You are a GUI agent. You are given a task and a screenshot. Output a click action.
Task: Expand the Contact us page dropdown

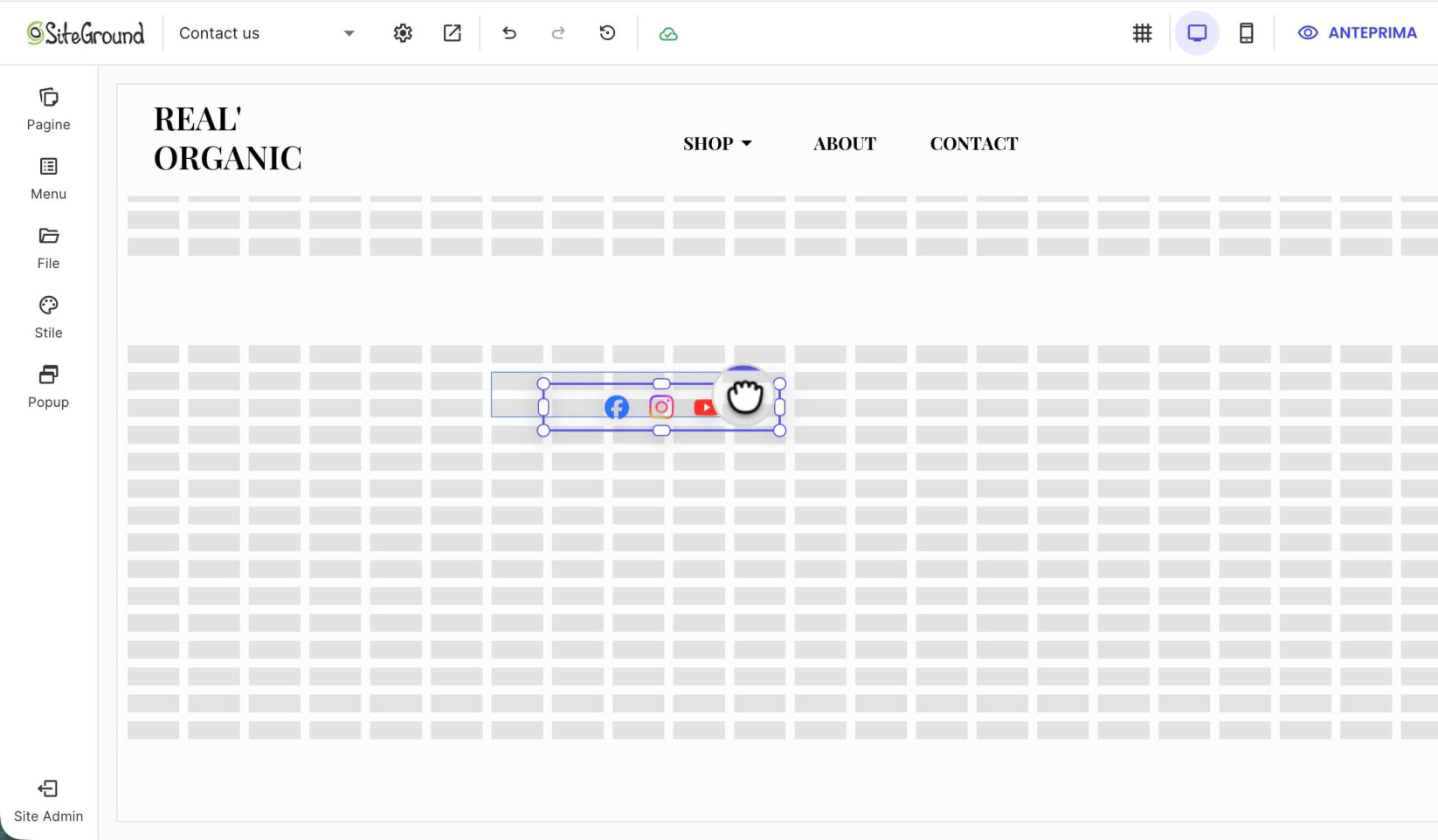point(349,33)
